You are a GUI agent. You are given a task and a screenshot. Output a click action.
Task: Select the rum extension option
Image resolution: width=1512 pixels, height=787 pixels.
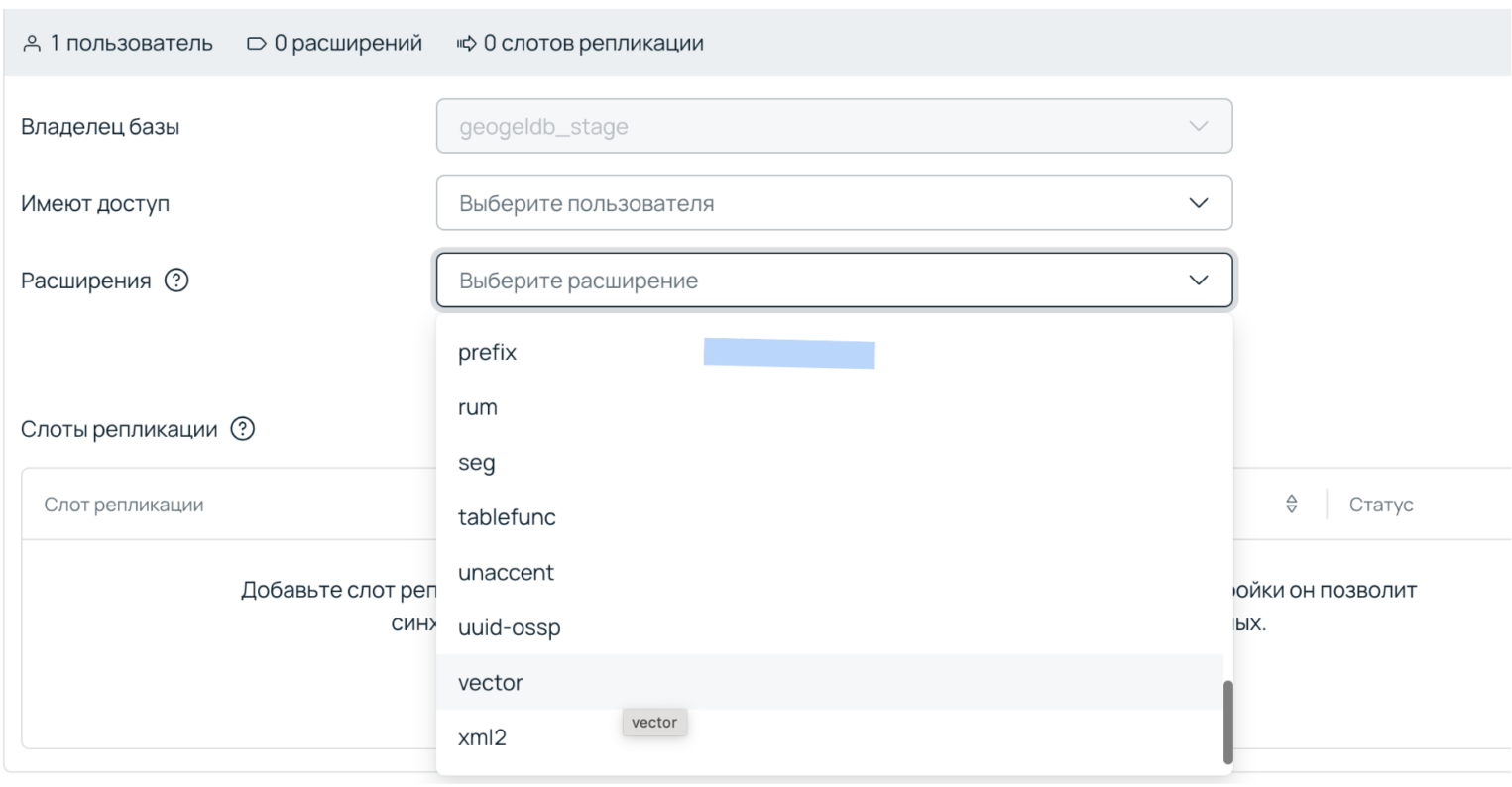[x=830, y=407]
